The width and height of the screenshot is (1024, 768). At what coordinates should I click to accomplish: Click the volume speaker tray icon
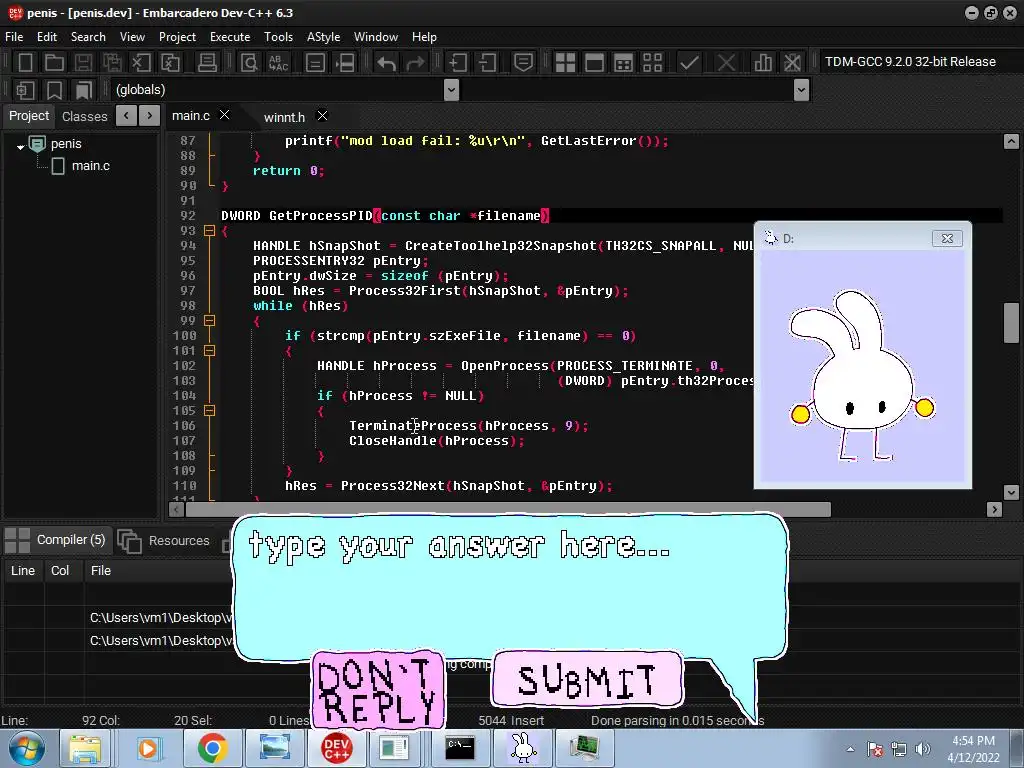(x=922, y=749)
